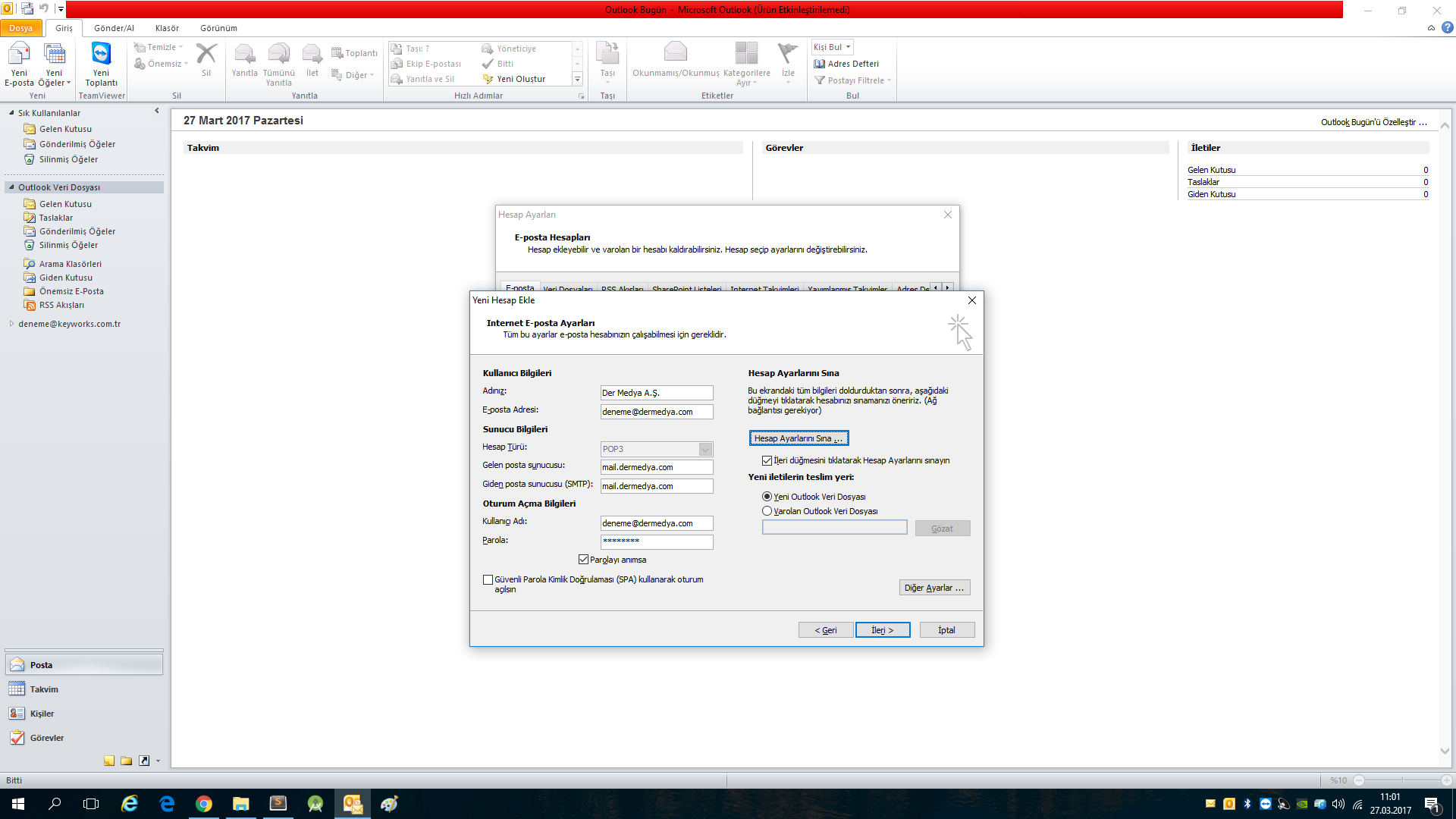1456x819 pixels.
Task: Click the Yeni E-posta ribbon icon
Action: tap(19, 64)
